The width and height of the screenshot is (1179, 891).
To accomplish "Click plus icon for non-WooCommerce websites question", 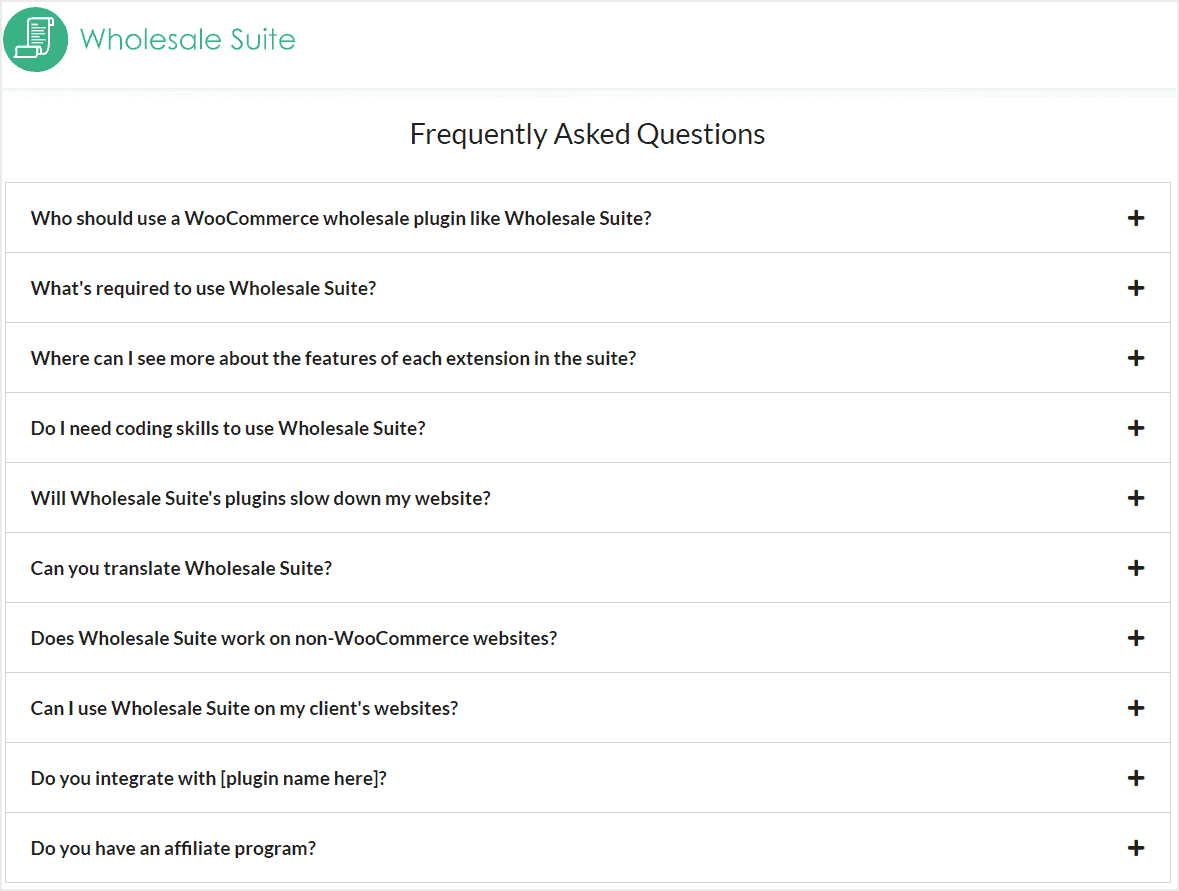I will 1135,638.
